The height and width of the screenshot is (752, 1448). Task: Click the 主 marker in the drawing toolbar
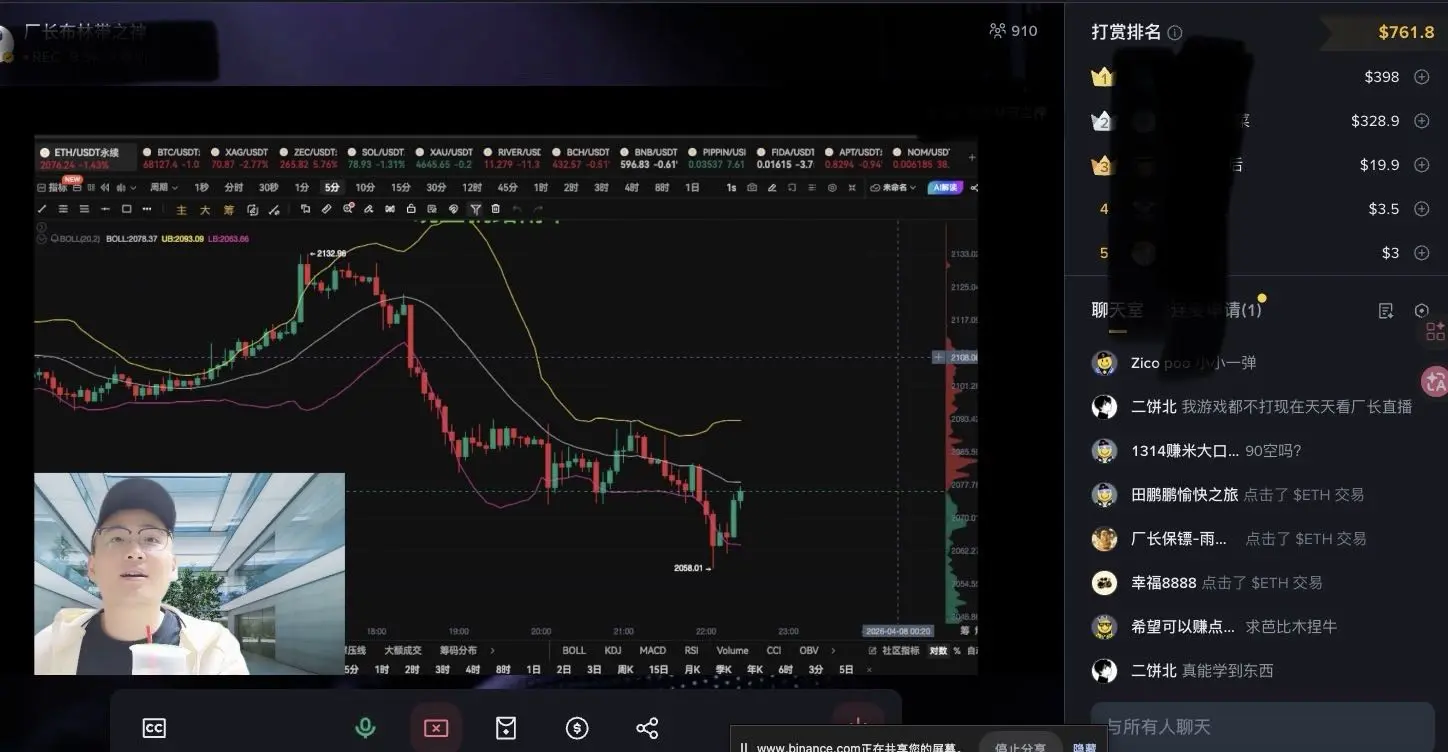181,210
